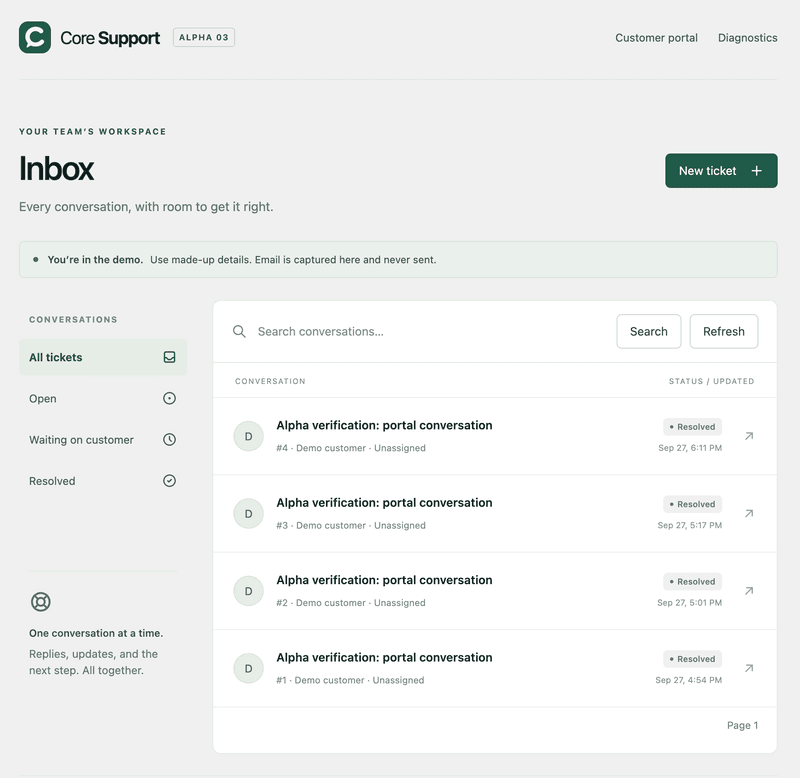Click the Resolved badge on ticket #1

click(692, 659)
